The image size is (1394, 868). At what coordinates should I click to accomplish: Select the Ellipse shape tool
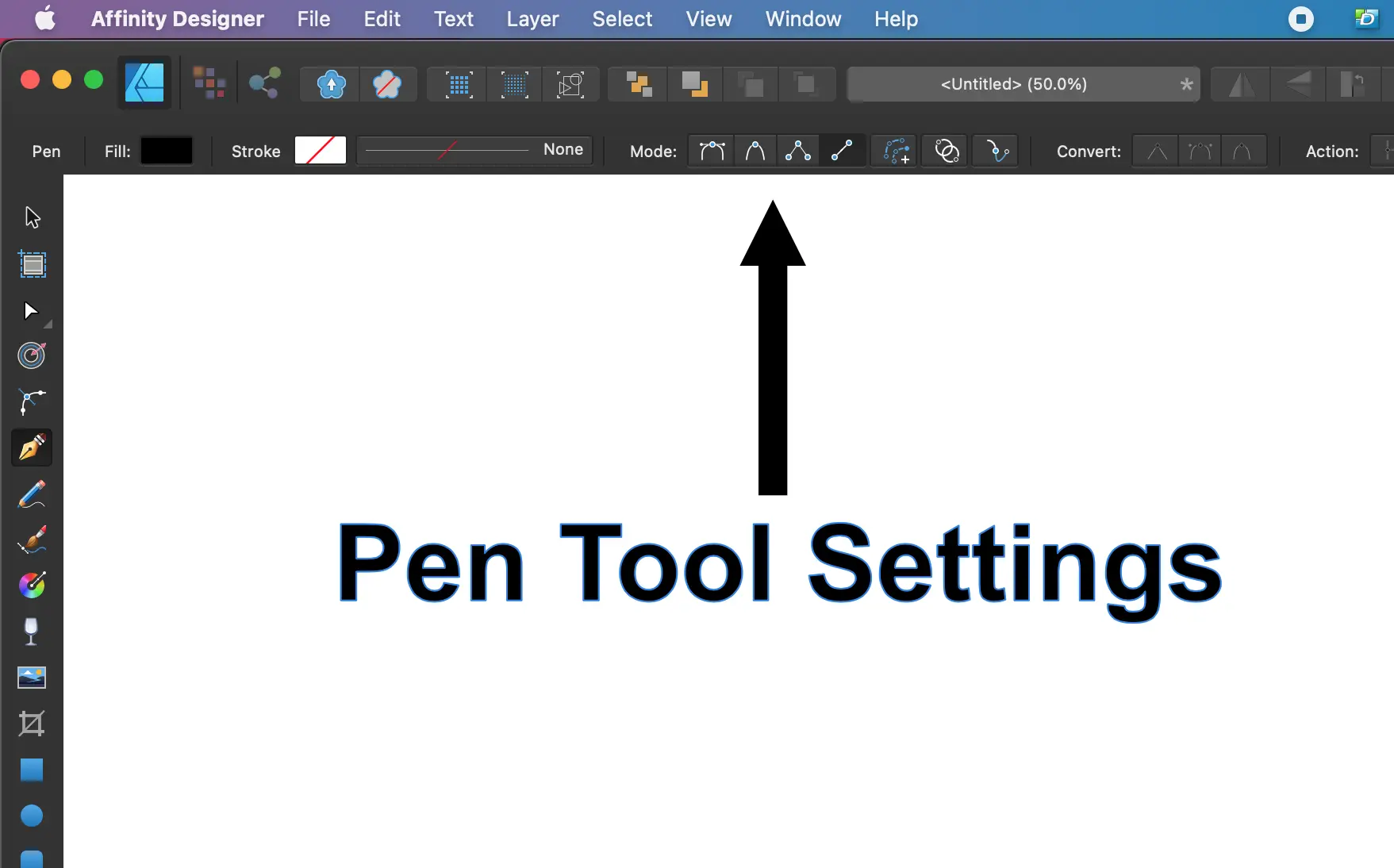(32, 816)
